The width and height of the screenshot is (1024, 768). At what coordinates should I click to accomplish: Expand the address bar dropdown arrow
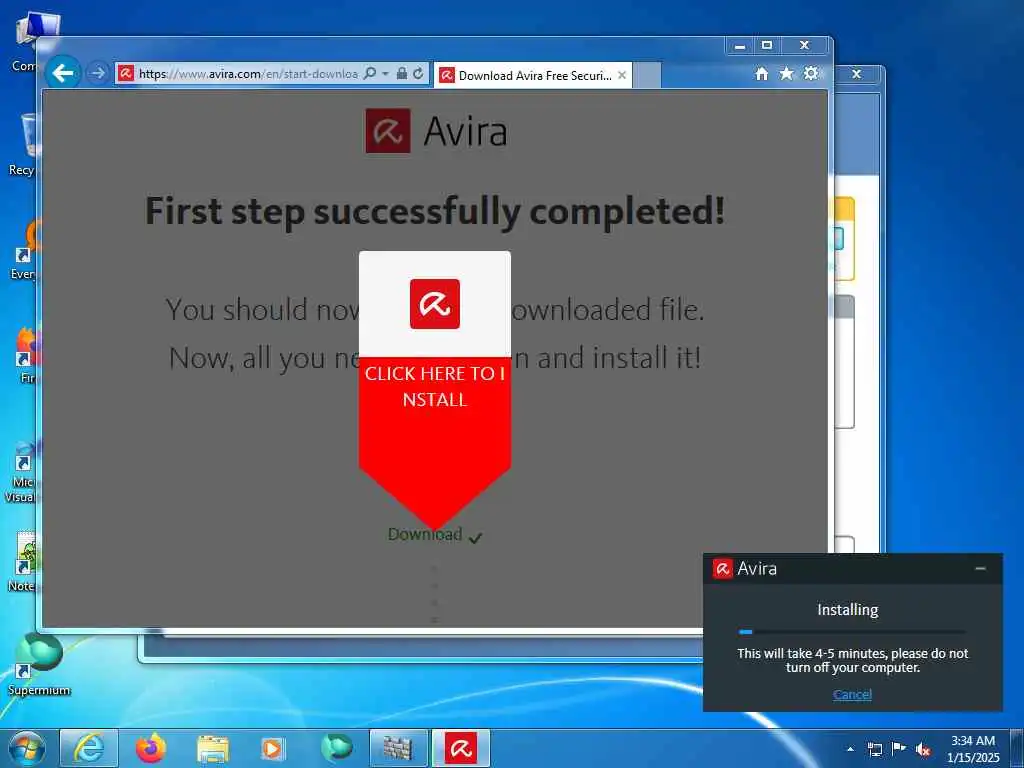(385, 74)
